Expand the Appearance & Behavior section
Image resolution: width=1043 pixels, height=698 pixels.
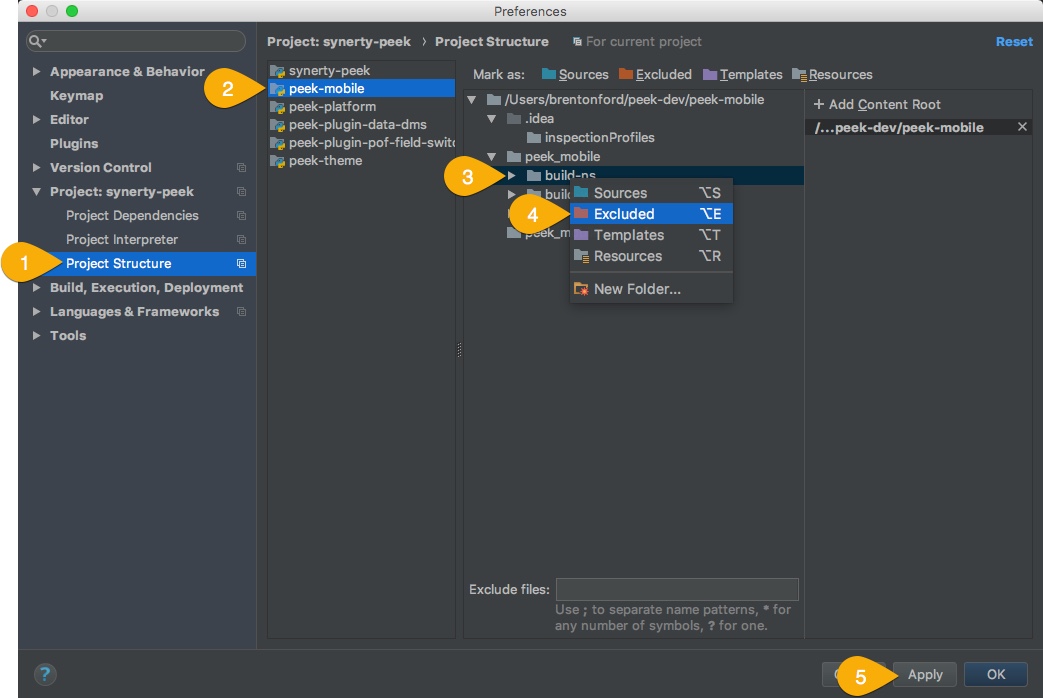(37, 71)
